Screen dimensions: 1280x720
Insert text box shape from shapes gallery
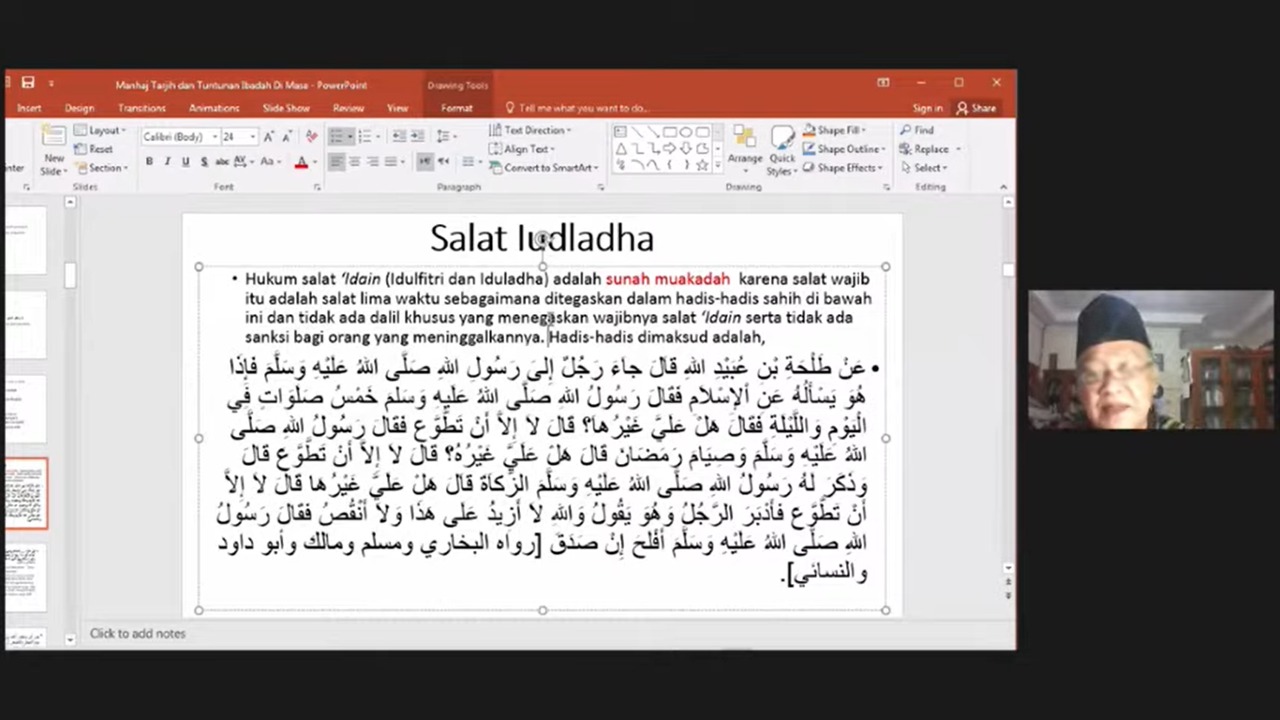(620, 132)
